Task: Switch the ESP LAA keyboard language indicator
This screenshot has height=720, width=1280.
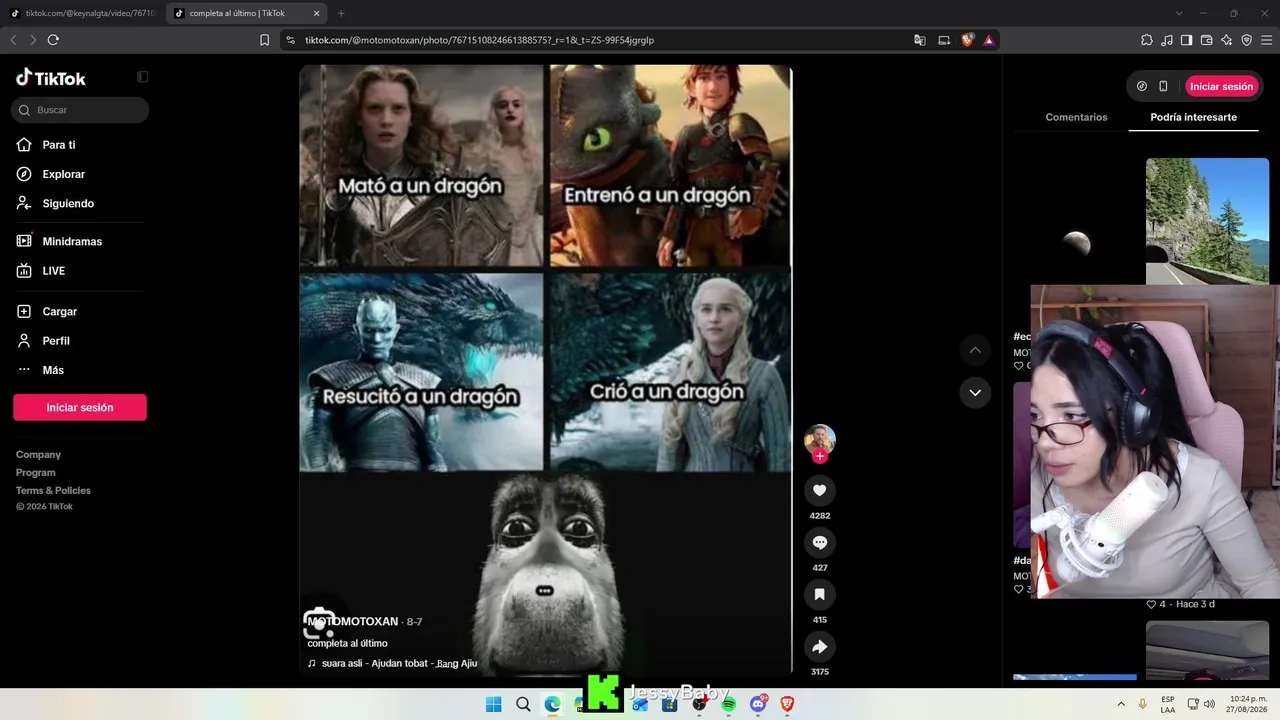Action: (1168, 705)
